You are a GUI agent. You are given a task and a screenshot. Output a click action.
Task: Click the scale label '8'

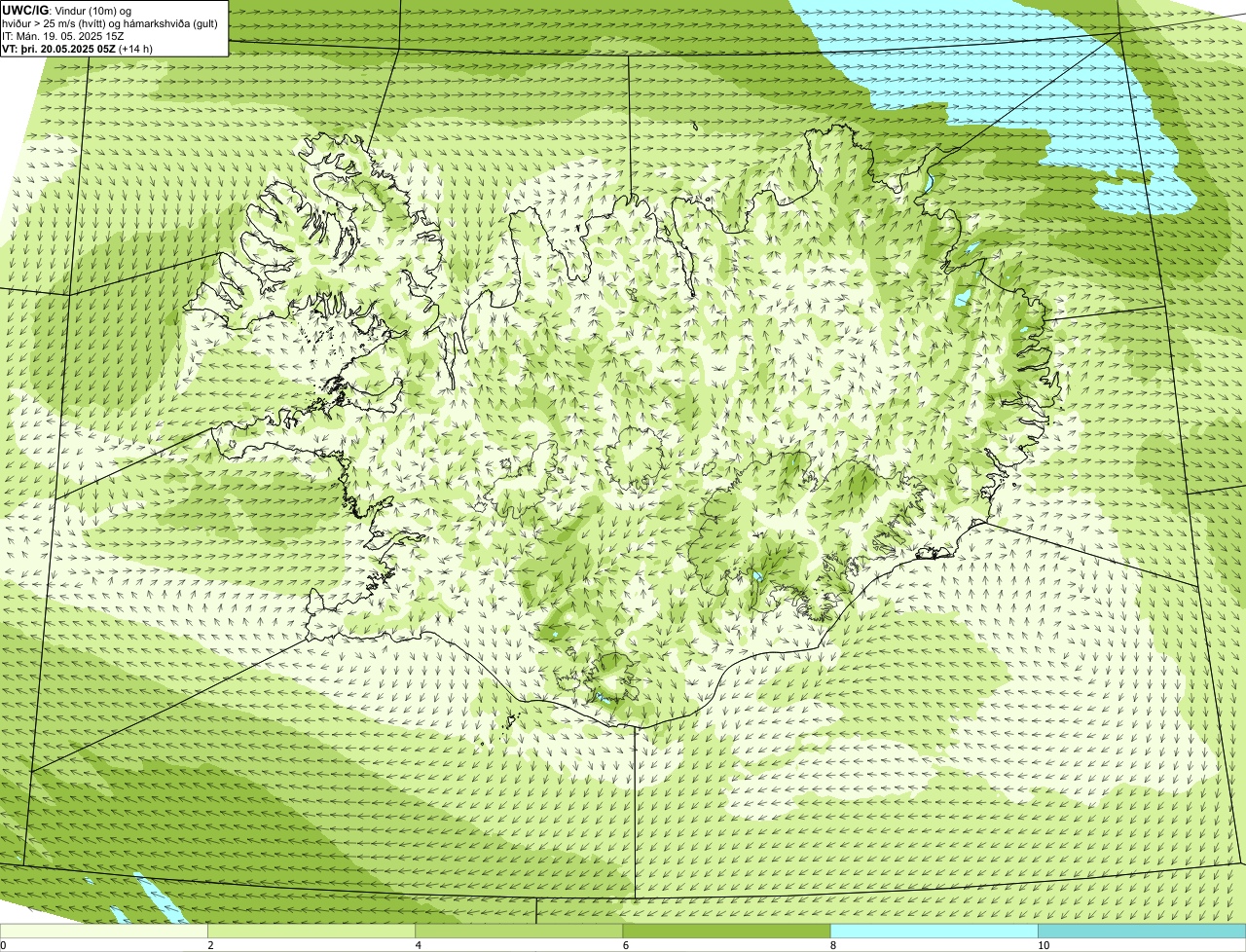(x=832, y=945)
